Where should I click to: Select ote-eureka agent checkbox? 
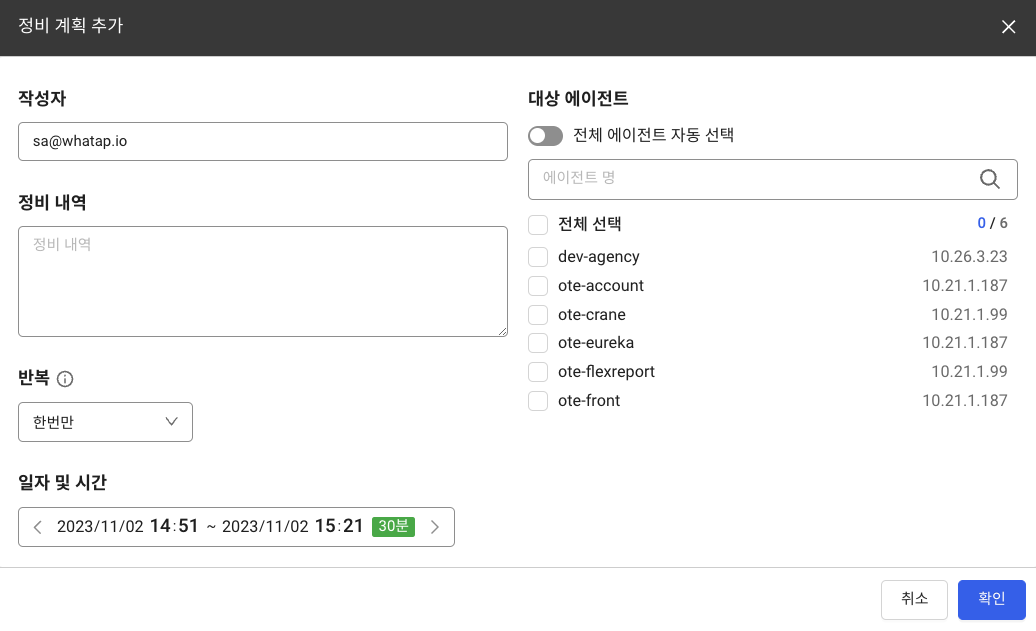(538, 343)
